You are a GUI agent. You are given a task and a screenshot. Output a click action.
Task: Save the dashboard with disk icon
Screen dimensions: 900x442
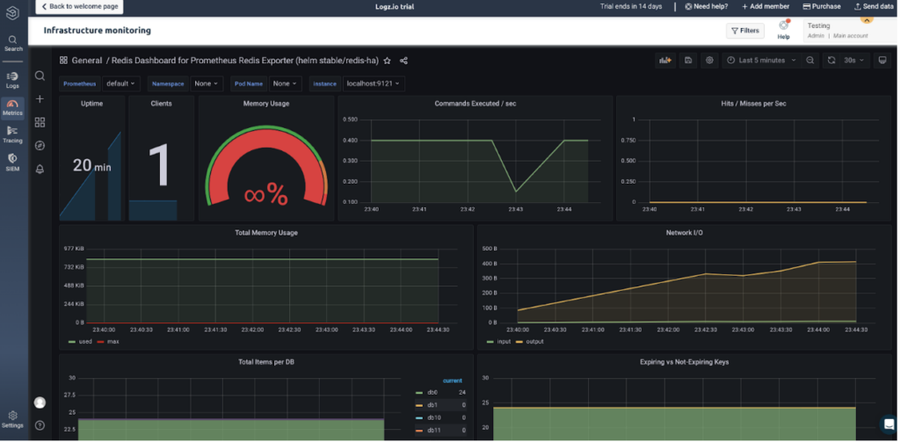click(x=688, y=60)
